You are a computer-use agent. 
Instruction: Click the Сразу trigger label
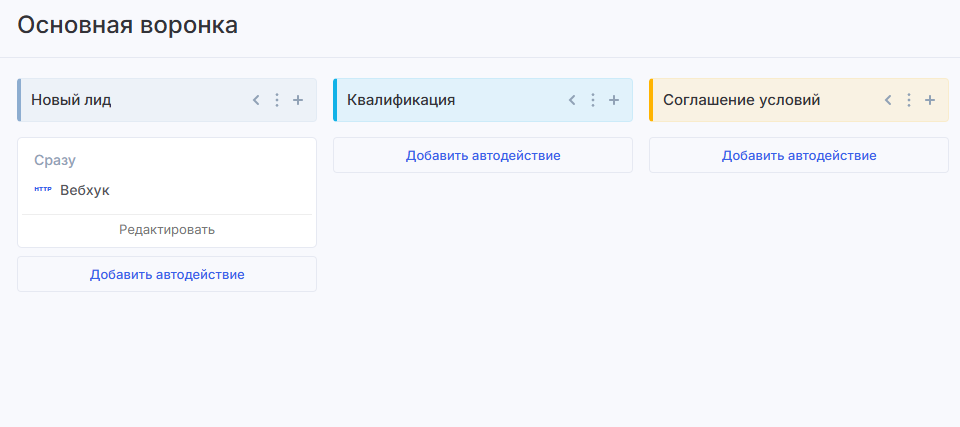pyautogui.click(x=55, y=160)
